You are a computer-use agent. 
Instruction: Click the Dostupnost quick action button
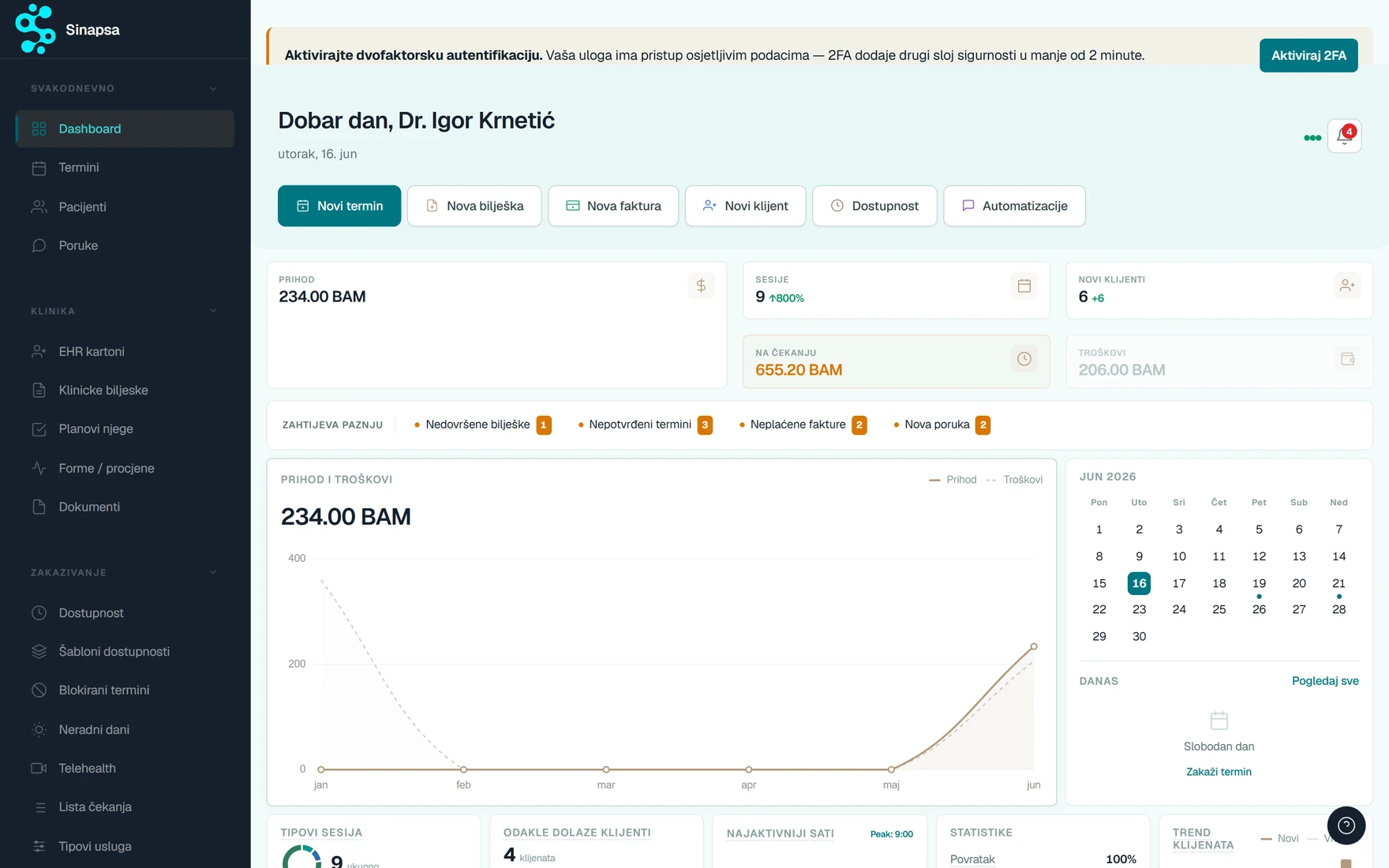coord(874,206)
